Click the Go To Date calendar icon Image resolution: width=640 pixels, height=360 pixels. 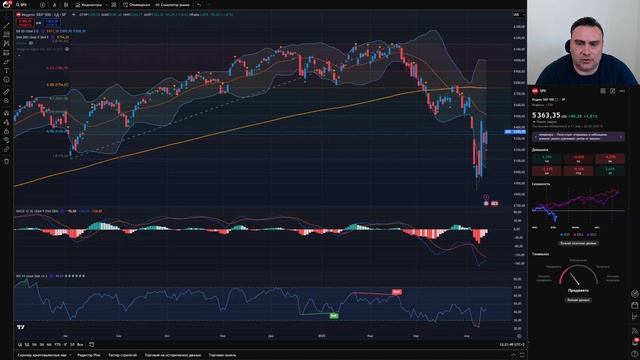(x=91, y=345)
